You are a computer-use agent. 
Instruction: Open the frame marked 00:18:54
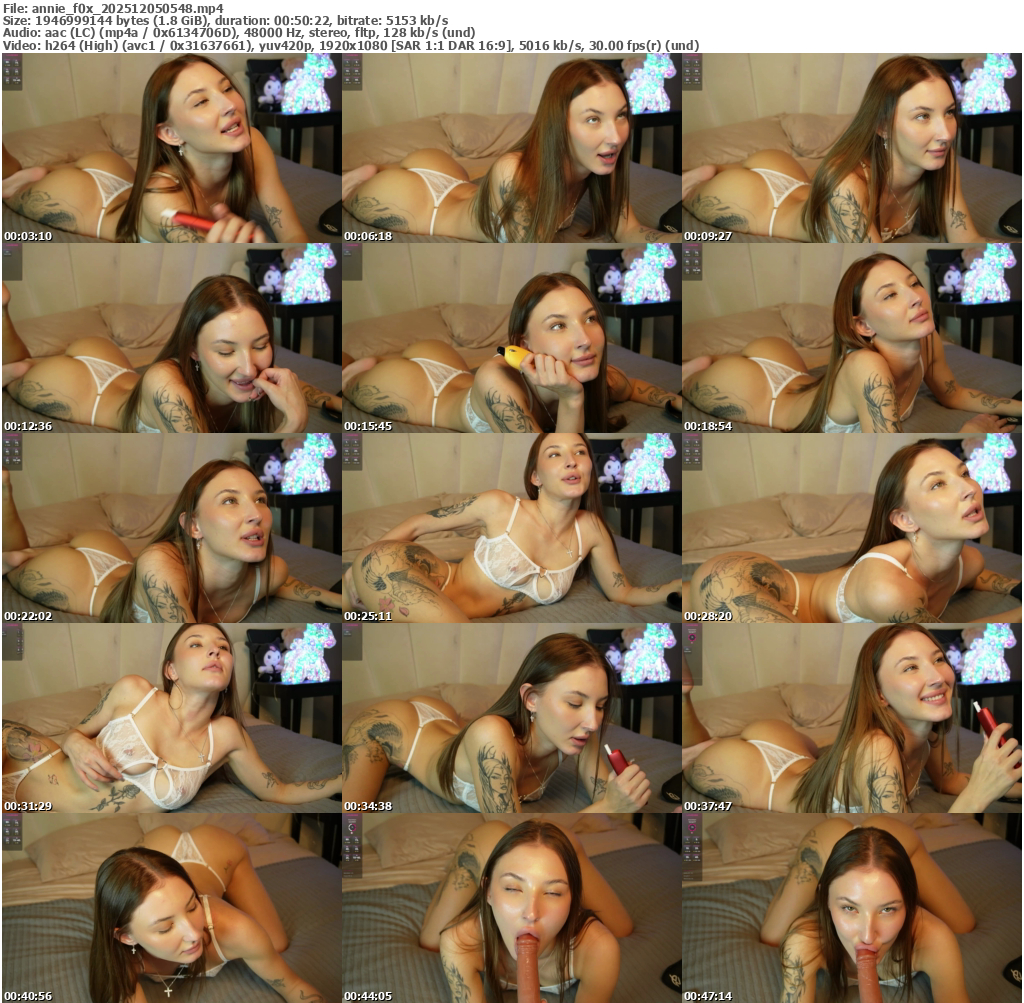(852, 338)
